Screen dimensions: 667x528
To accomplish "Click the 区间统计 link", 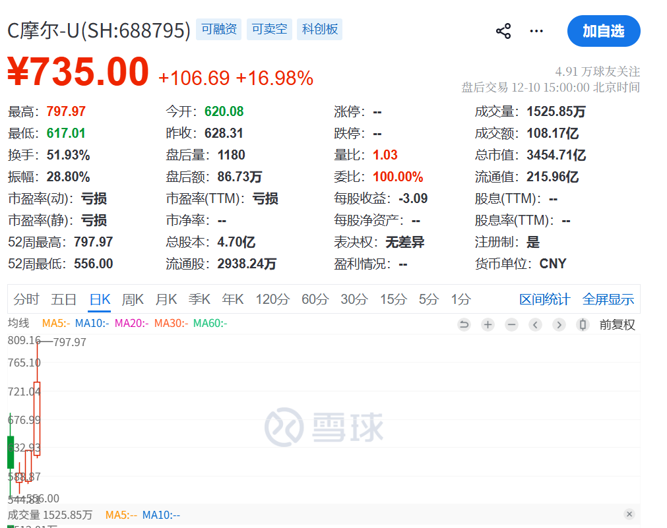I will 545,299.
